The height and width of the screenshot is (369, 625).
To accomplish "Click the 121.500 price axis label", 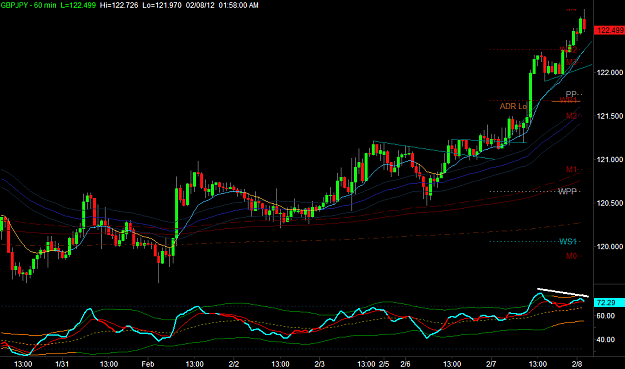I will coord(609,116).
